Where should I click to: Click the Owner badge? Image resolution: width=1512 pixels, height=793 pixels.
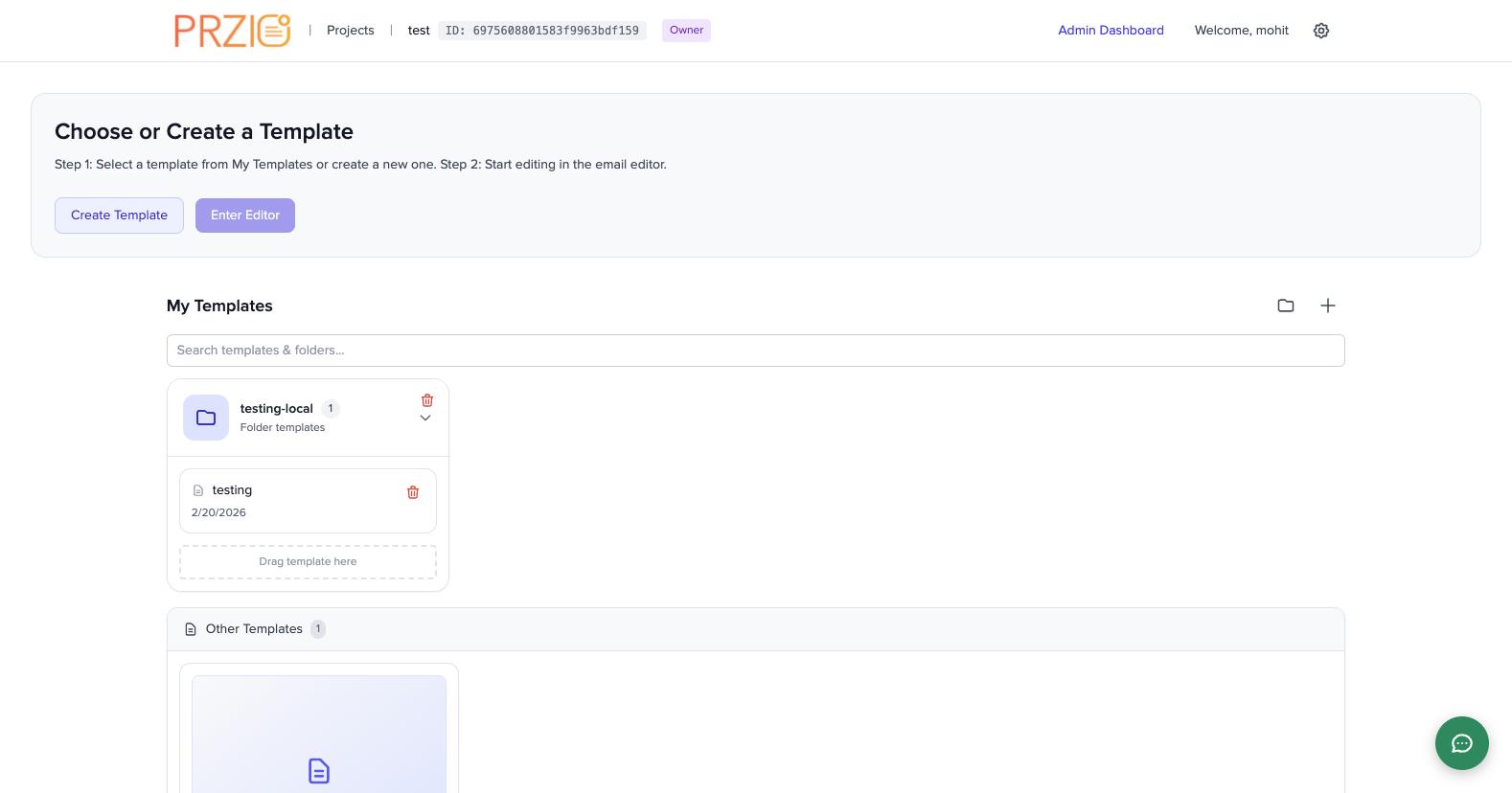(686, 31)
